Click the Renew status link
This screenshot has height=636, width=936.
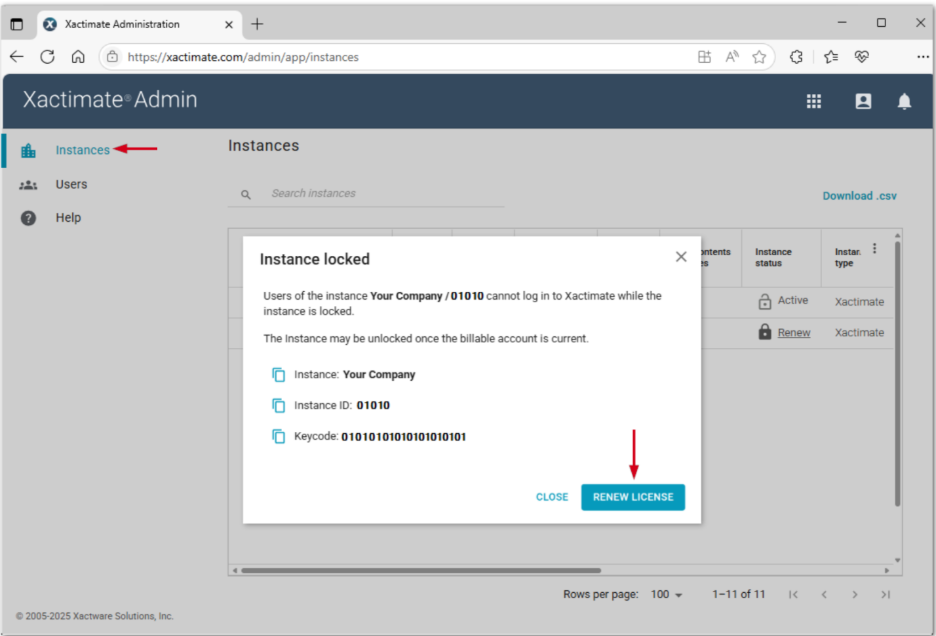[794, 333]
